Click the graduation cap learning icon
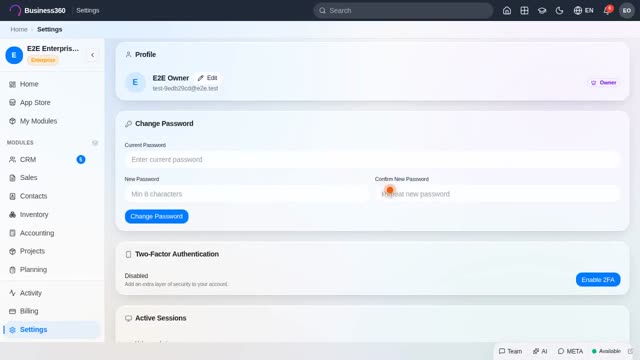 [542, 11]
